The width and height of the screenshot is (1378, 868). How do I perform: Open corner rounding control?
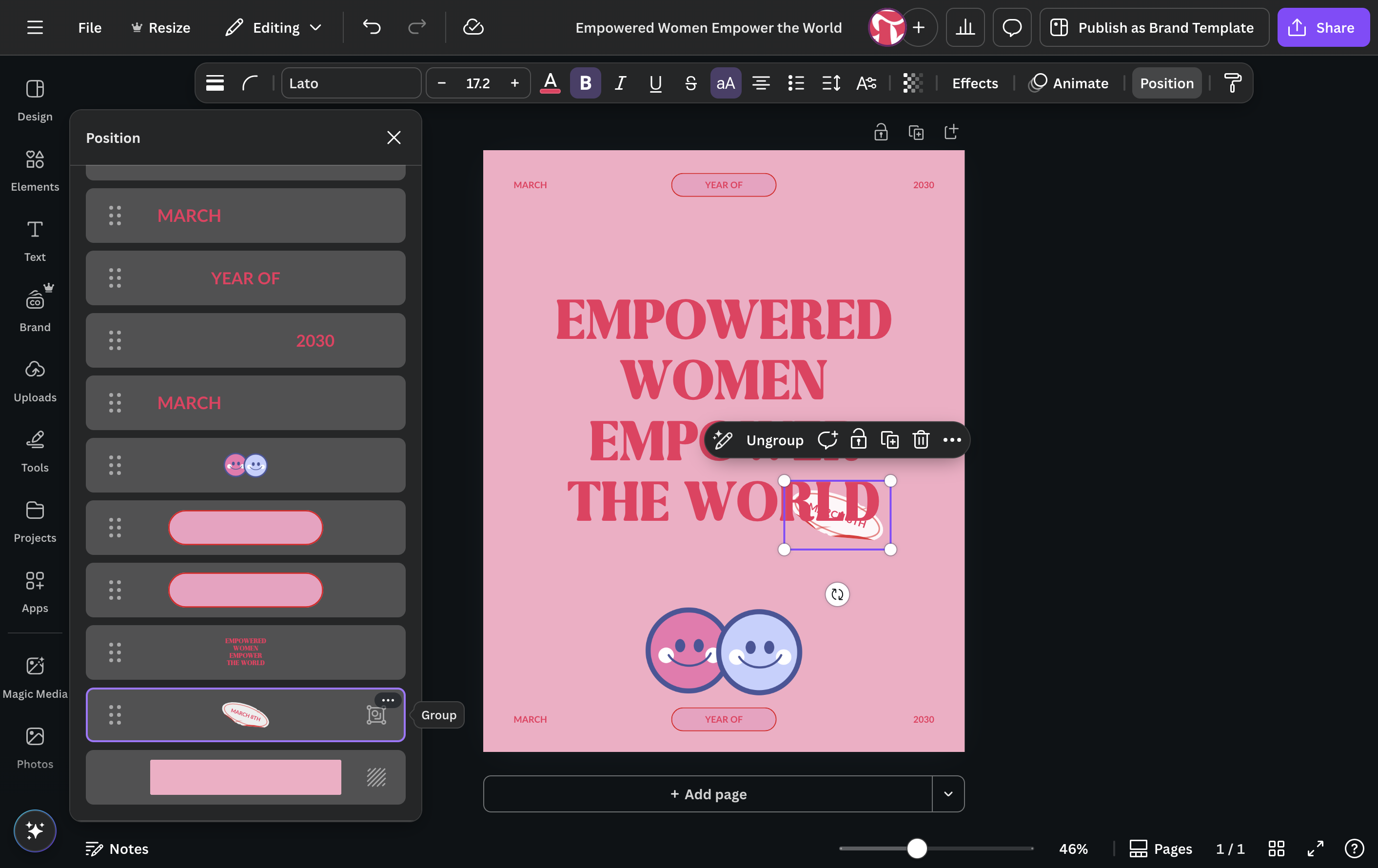coord(250,83)
